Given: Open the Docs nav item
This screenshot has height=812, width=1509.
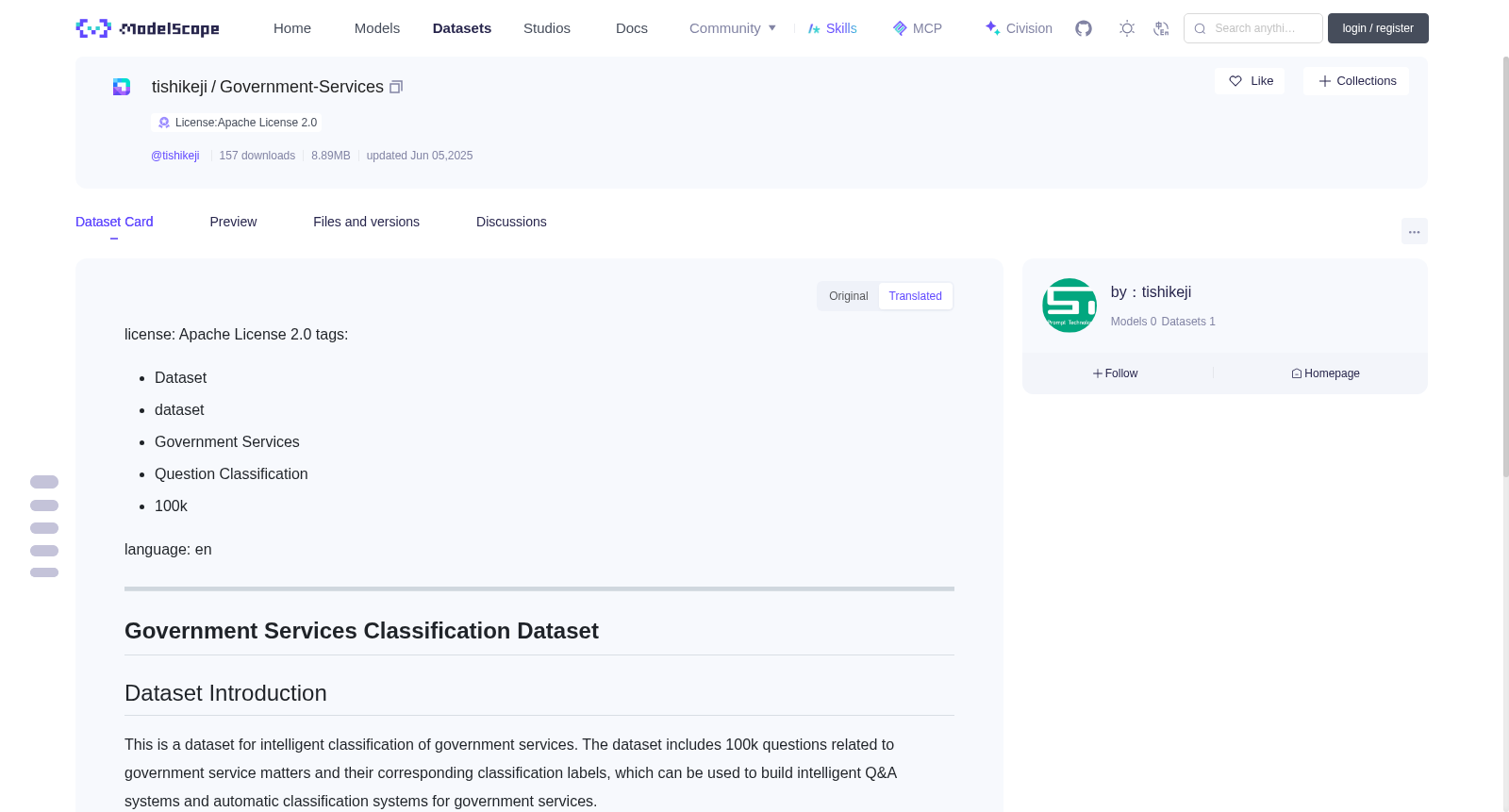Looking at the screenshot, I should [x=632, y=28].
